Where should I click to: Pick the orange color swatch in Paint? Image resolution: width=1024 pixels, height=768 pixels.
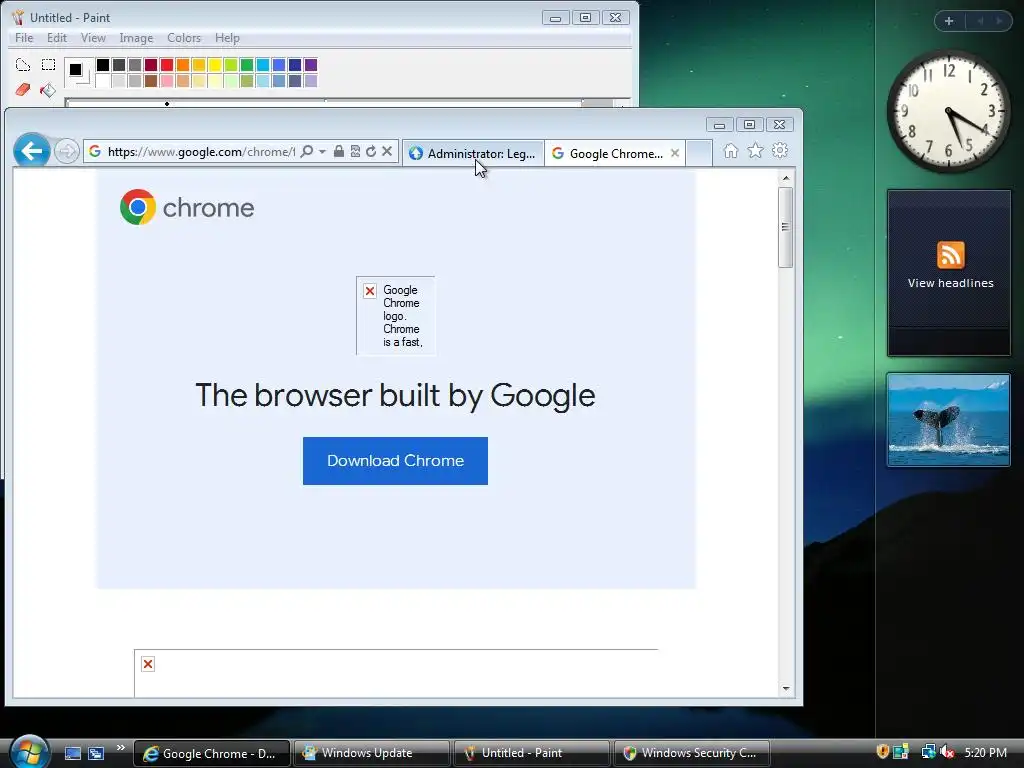click(183, 65)
